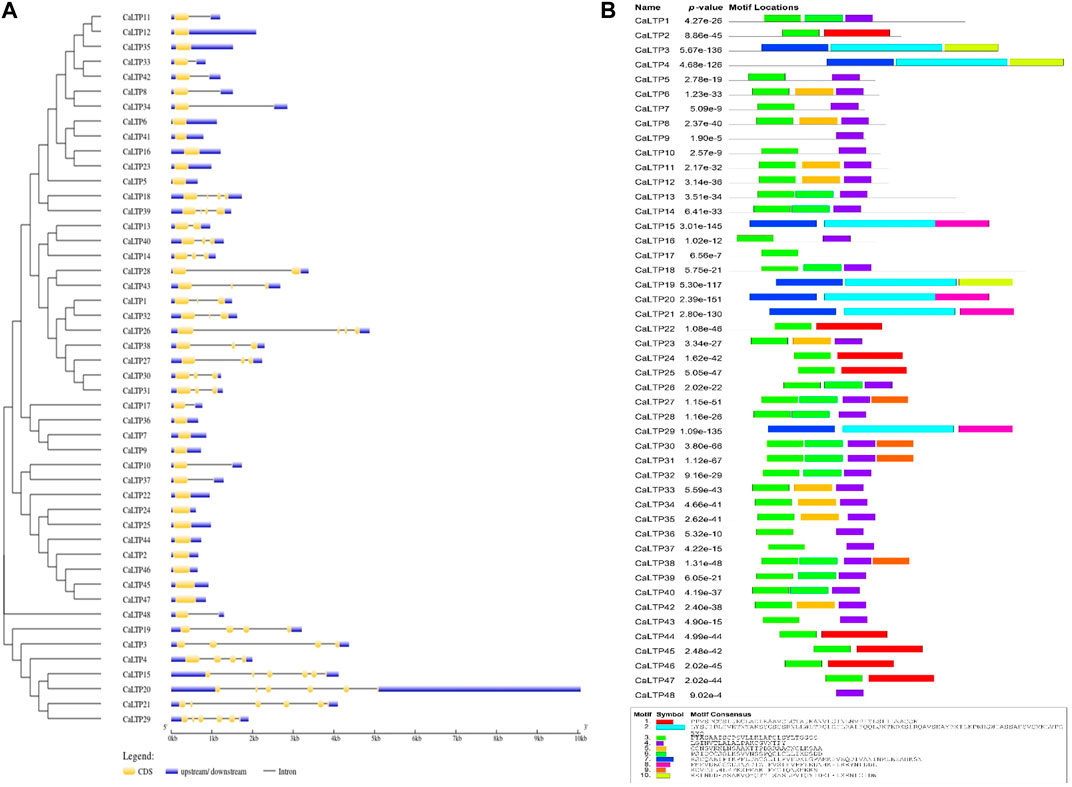Click CaLTP29 in the panel A tree
Image resolution: width=1072 pixels, height=787 pixels.
click(x=137, y=719)
